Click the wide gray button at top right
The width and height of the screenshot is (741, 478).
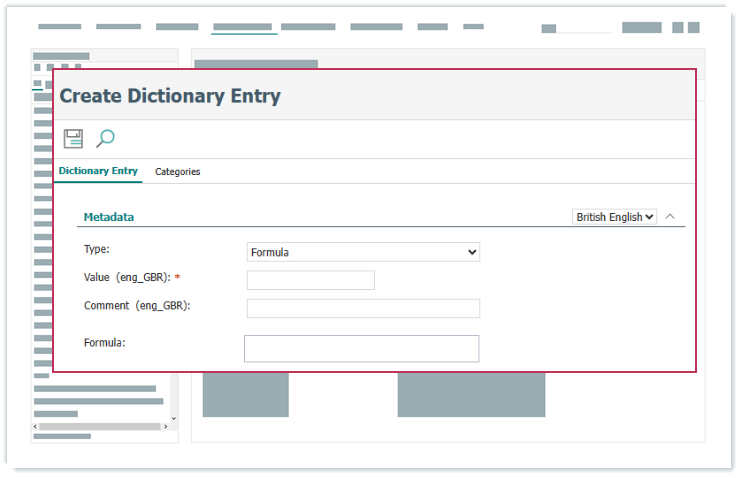641,28
